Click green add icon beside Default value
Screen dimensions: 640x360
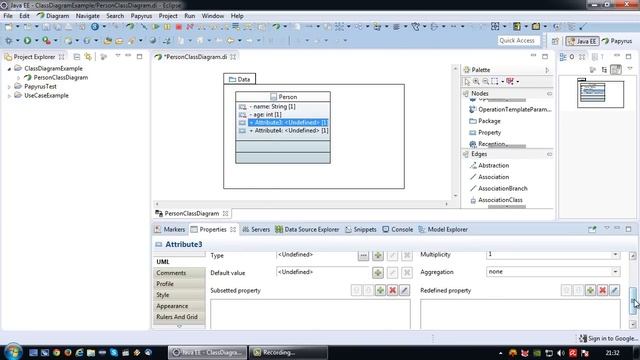pos(378,273)
